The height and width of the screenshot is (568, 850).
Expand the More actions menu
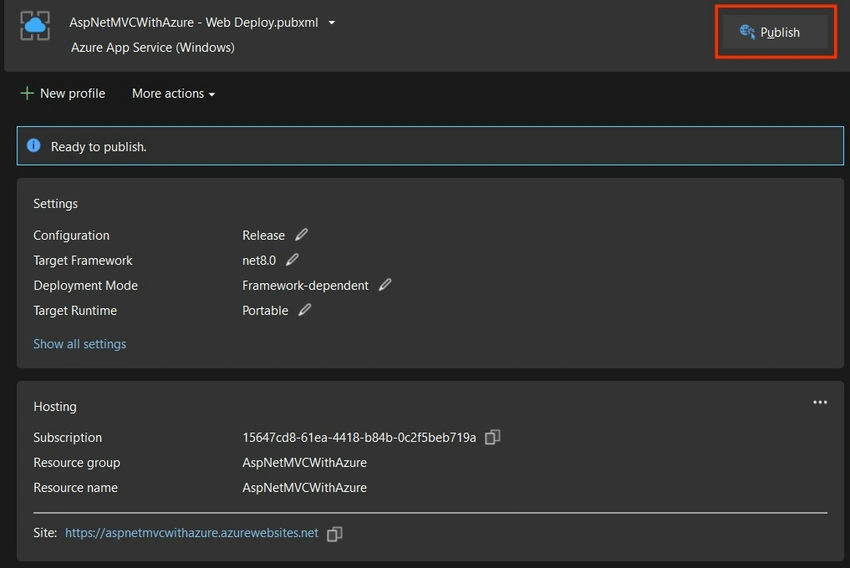pos(173,93)
